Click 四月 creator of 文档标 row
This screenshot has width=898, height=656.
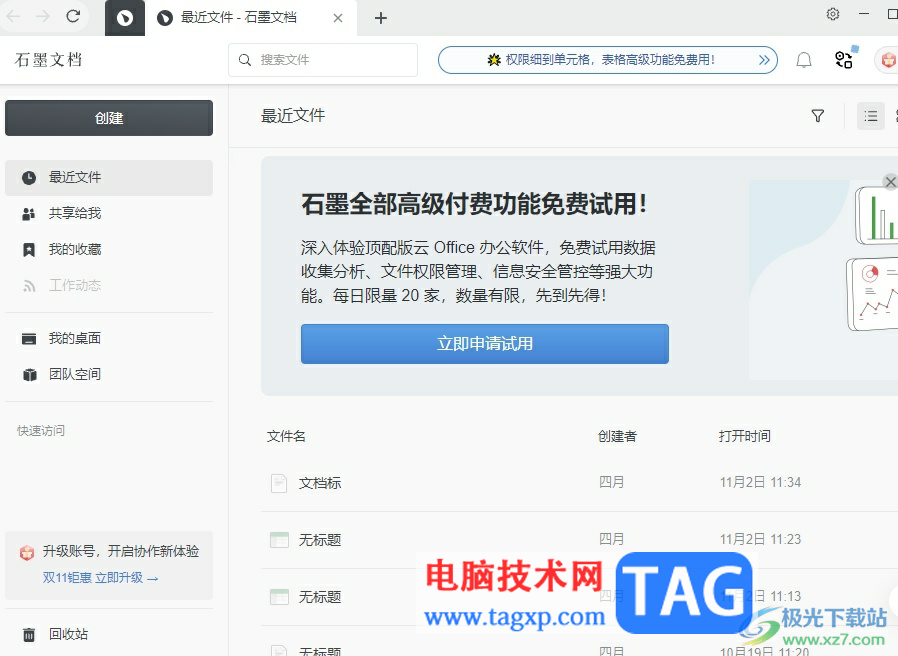pos(611,482)
